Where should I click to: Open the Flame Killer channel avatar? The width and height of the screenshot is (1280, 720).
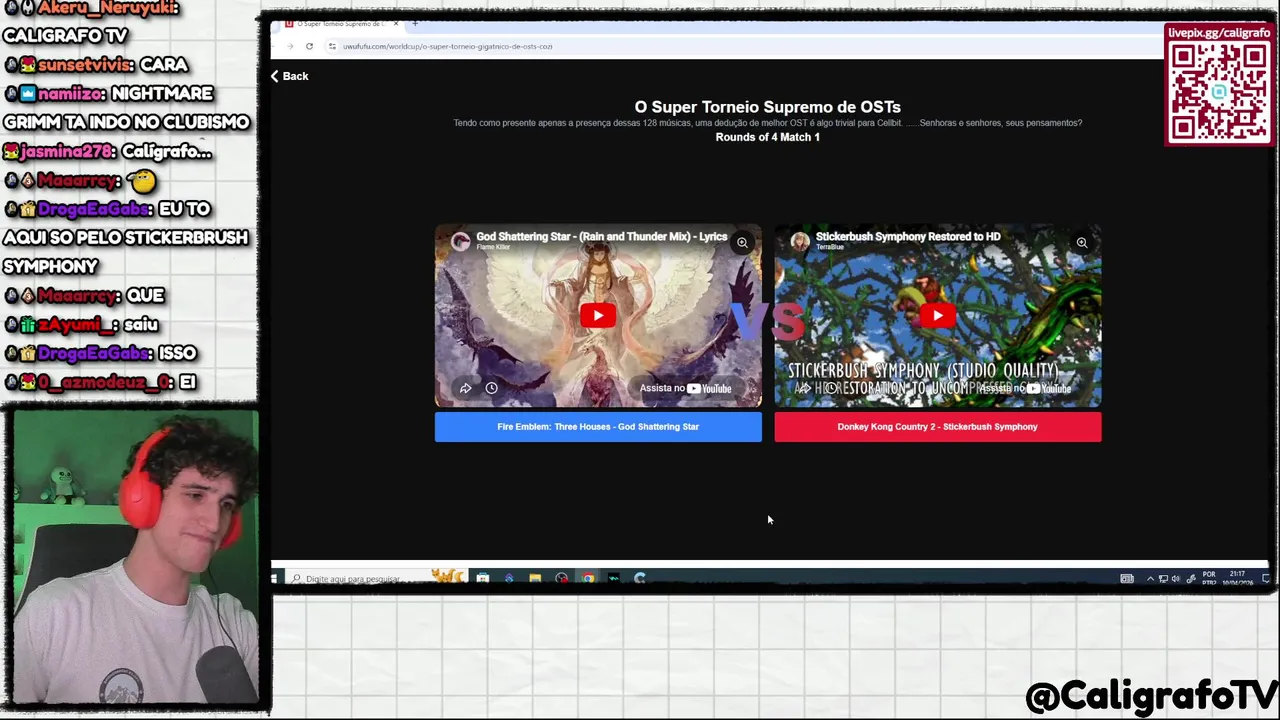coord(460,241)
